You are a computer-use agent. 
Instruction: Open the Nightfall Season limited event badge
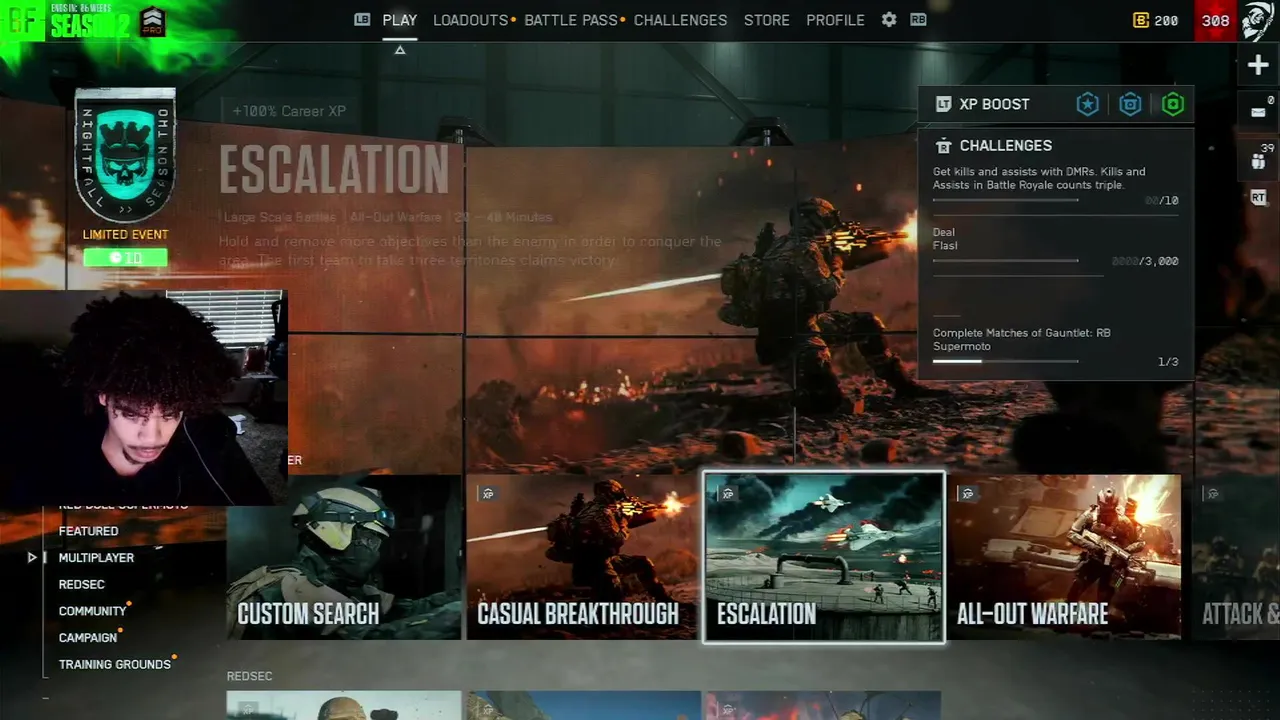(125, 155)
